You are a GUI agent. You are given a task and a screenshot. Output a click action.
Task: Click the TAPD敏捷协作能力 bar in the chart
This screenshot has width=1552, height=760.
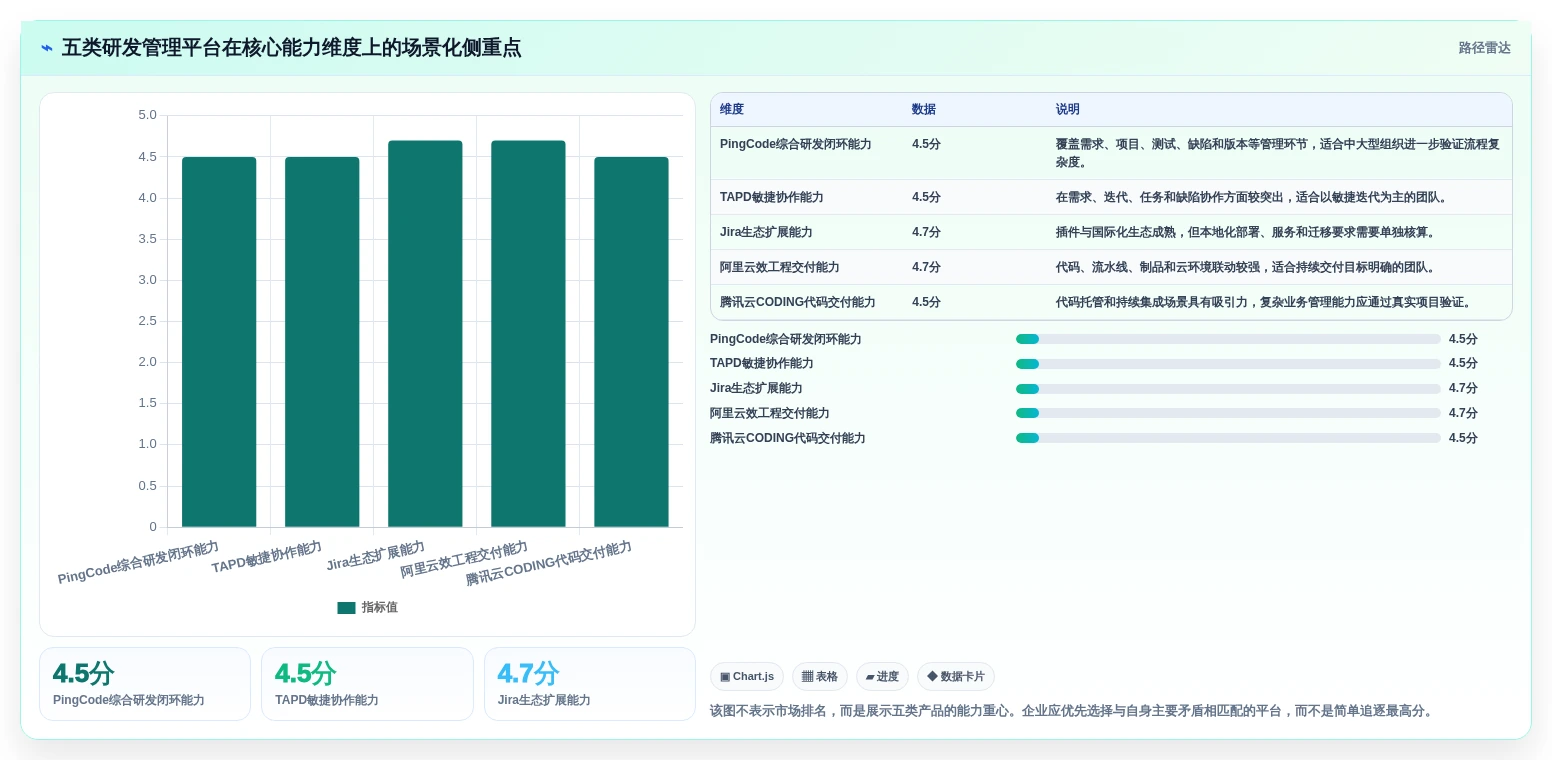322,342
